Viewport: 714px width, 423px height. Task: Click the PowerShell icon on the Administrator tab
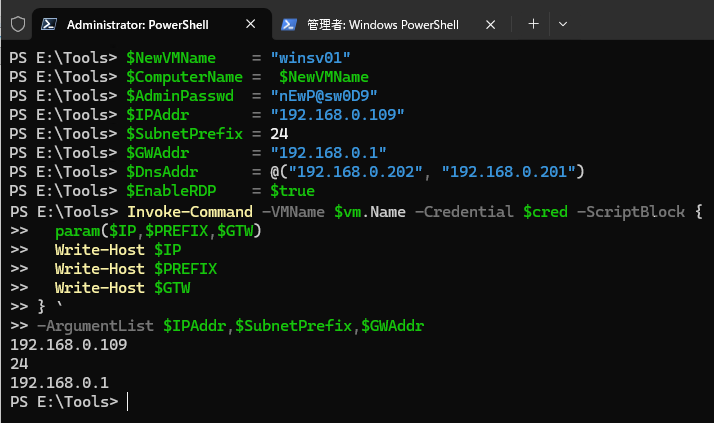point(49,24)
